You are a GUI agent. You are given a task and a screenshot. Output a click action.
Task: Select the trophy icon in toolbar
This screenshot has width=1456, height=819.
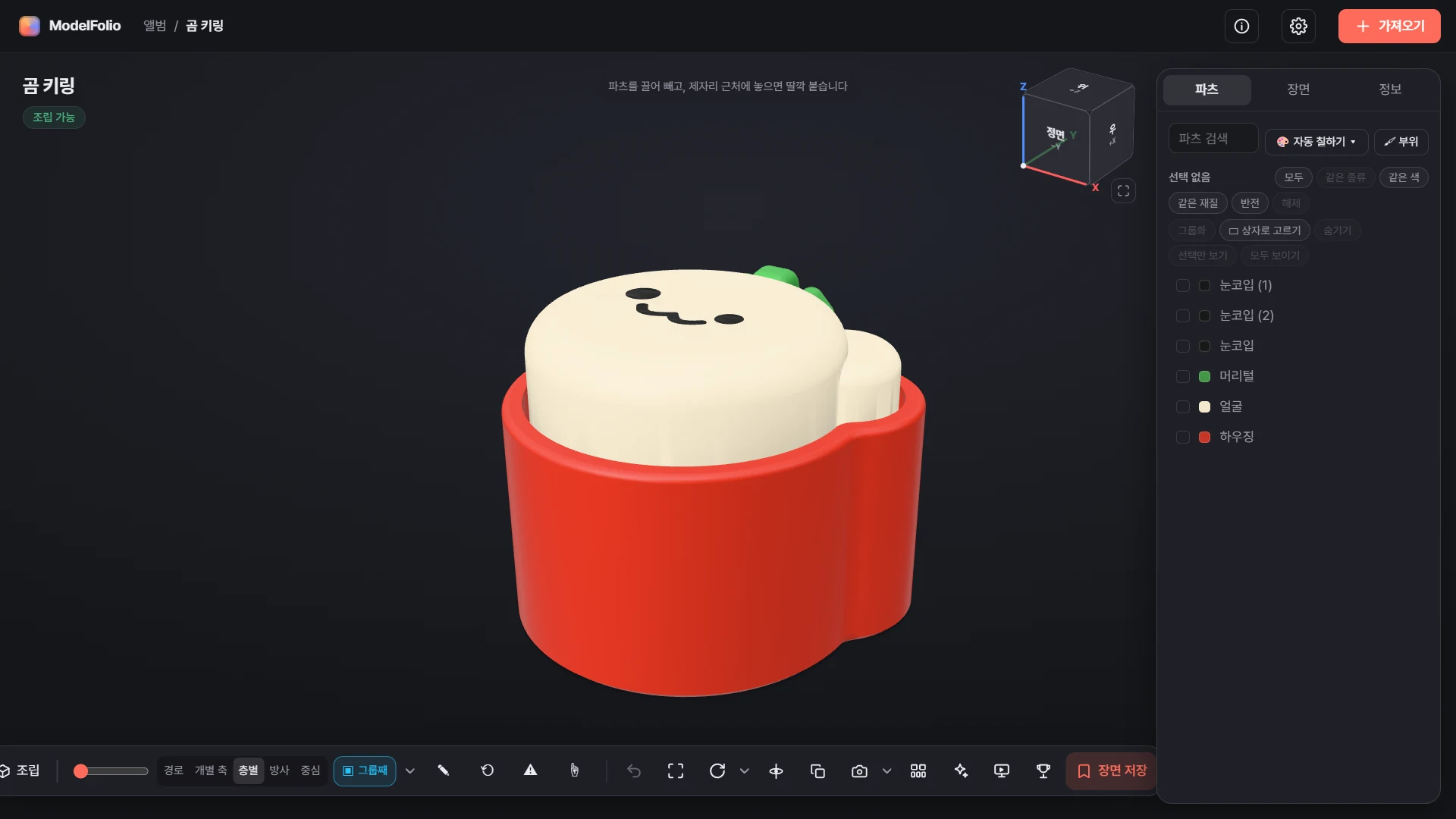(x=1043, y=771)
